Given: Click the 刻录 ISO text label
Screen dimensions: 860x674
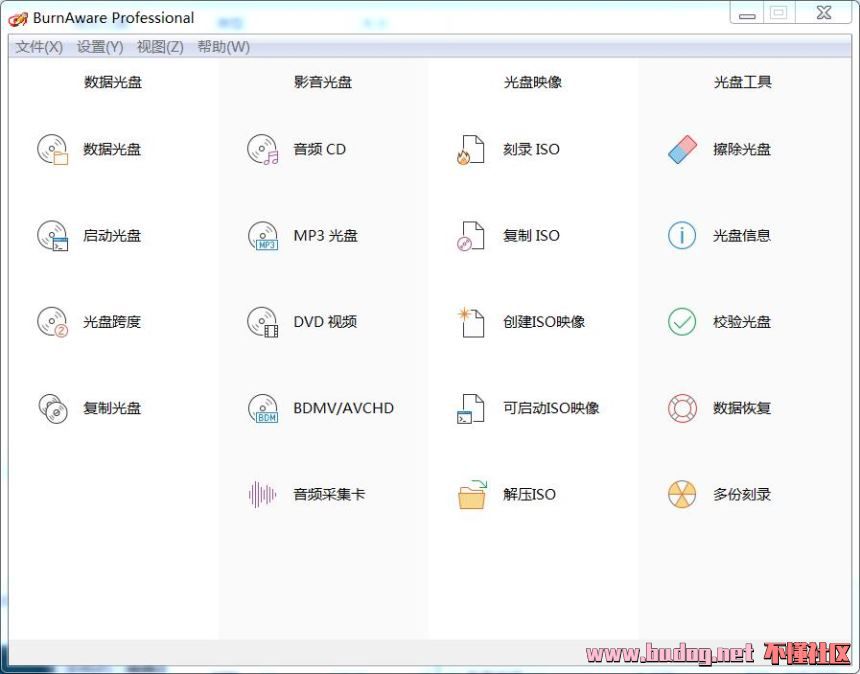Looking at the screenshot, I should click(x=531, y=149).
